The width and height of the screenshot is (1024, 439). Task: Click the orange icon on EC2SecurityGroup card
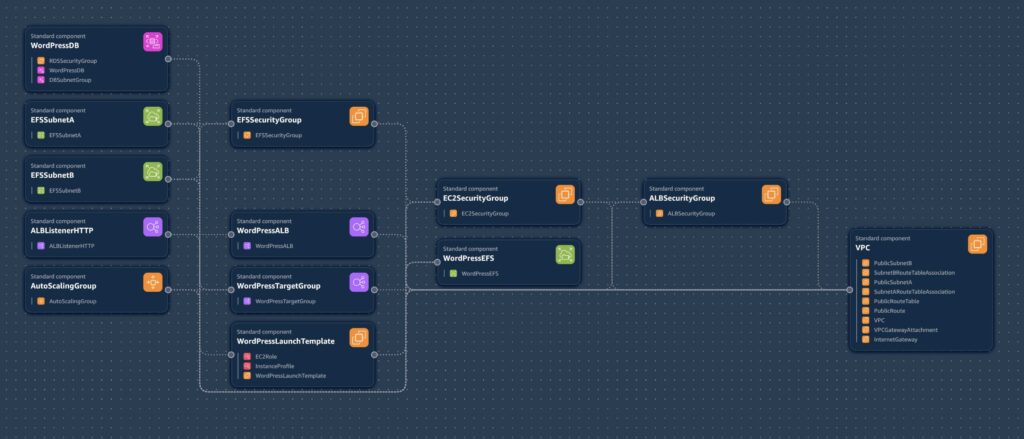(565, 195)
